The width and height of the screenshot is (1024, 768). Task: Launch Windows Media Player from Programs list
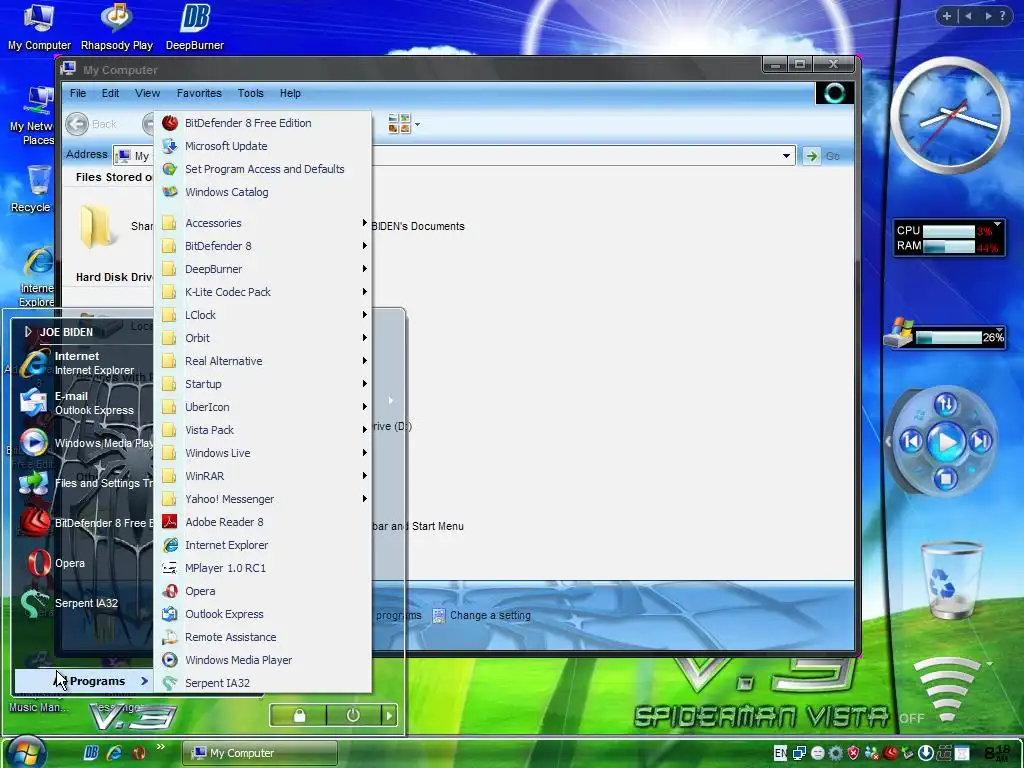pos(263,660)
